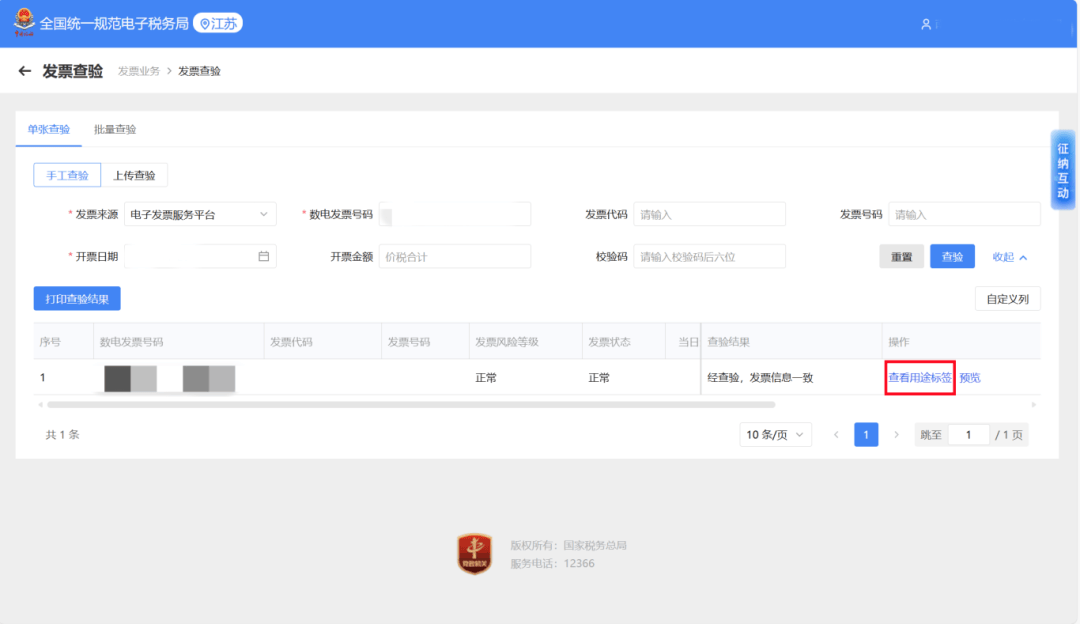Click the 校验码 input field
This screenshot has width=1080, height=624.
pos(709,257)
